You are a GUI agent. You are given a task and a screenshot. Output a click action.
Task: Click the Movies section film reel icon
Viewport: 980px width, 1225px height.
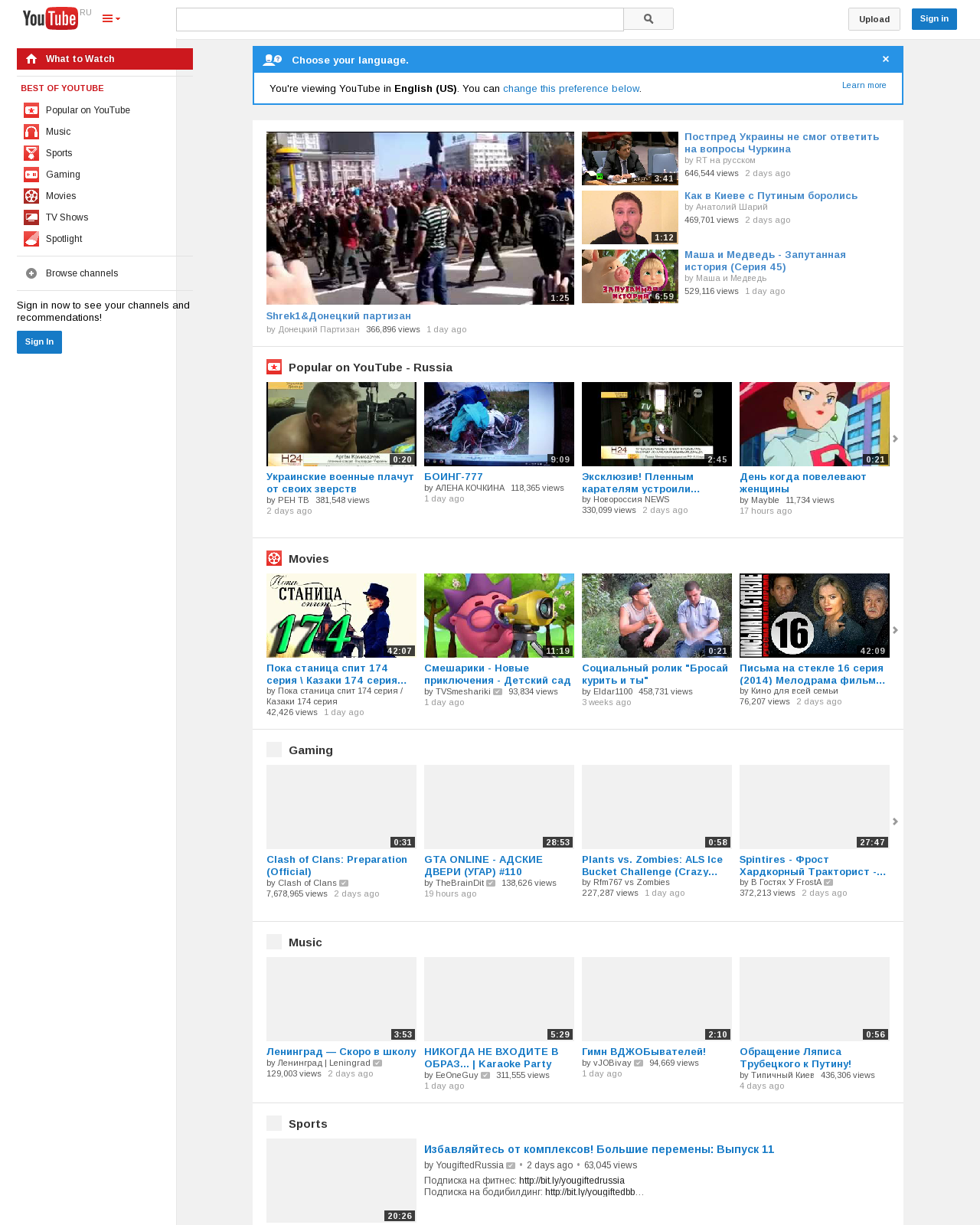tap(274, 558)
